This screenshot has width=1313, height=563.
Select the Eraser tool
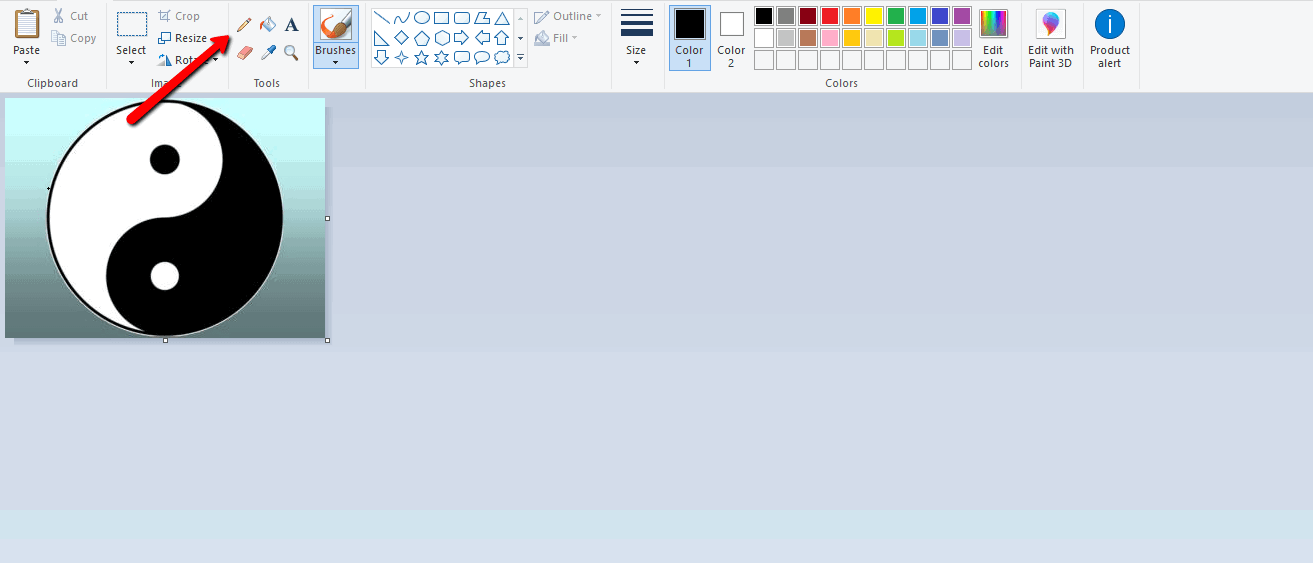[244, 52]
